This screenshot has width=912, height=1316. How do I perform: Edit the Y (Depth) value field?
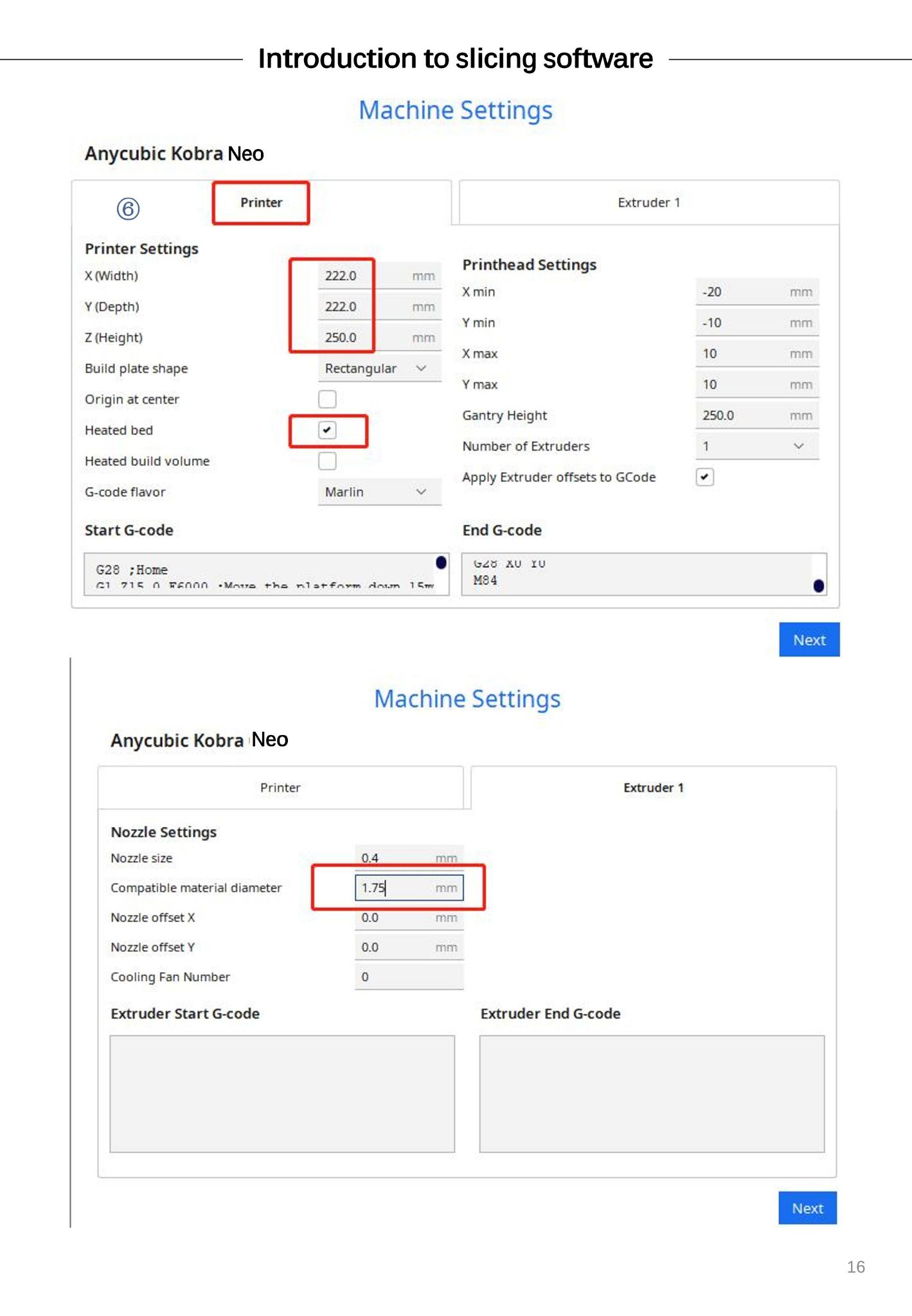(379, 307)
